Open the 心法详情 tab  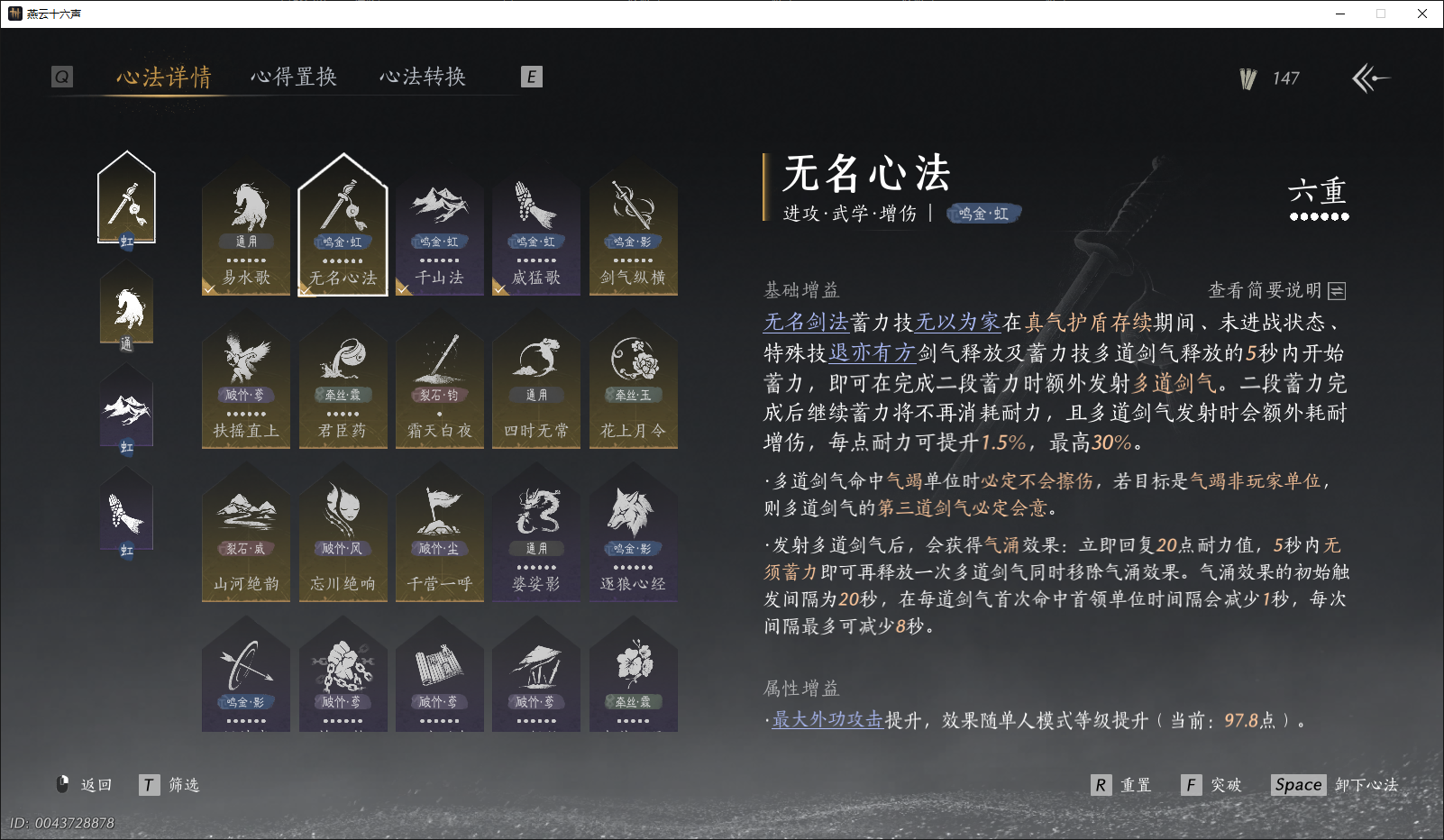(x=164, y=77)
